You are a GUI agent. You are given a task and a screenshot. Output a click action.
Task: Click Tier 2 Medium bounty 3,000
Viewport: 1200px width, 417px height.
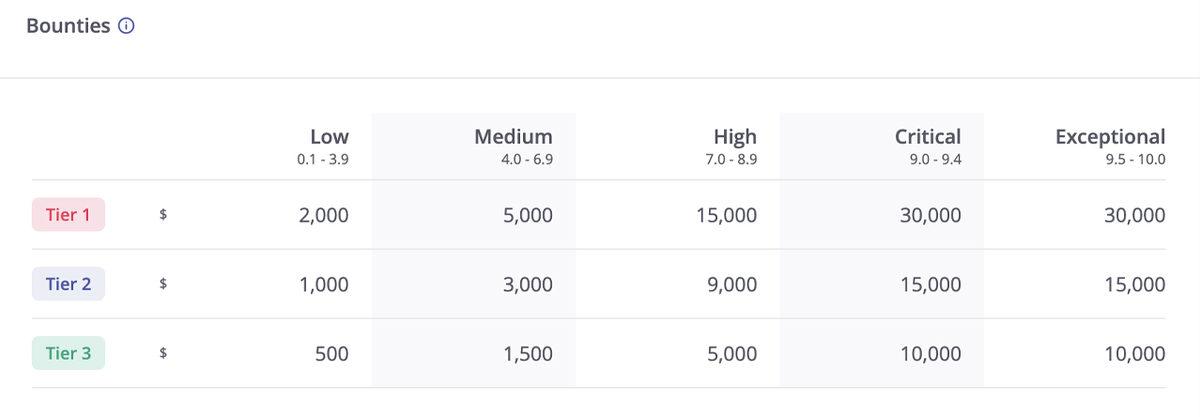point(528,285)
